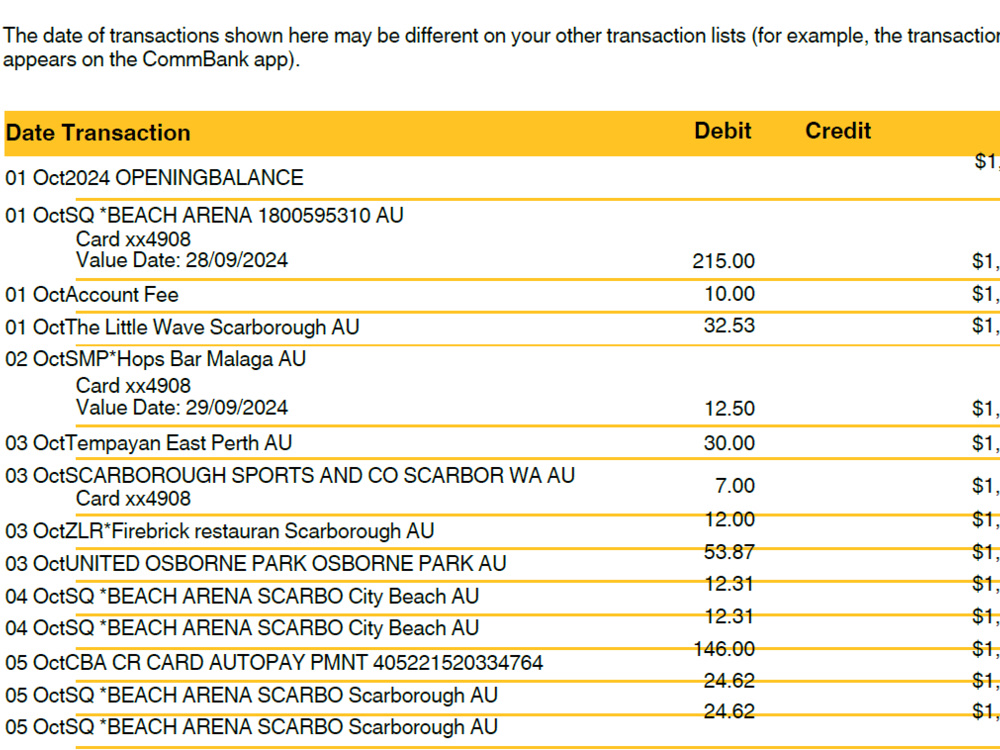Select the 215.00 debit amount

point(724,261)
